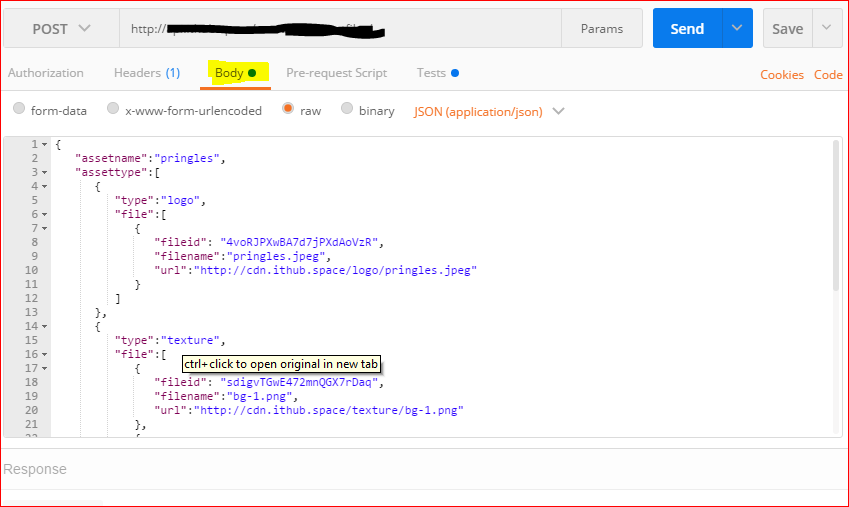Send the request
Viewport: 849px width, 507px height.
click(x=687, y=28)
